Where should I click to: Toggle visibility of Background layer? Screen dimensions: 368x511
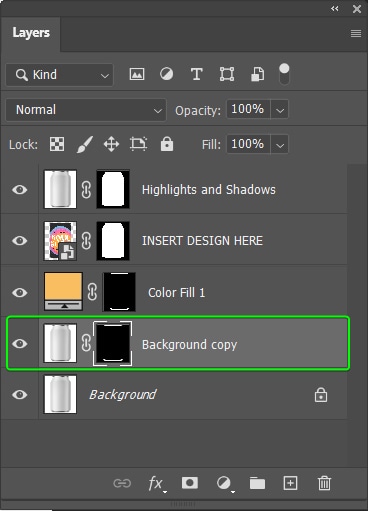20,394
